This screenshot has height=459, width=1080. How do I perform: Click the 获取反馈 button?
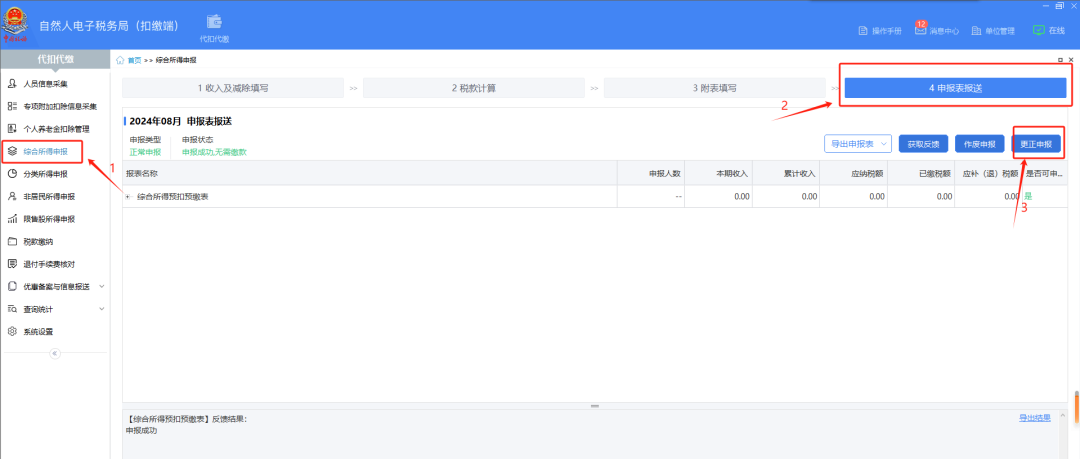tap(922, 144)
